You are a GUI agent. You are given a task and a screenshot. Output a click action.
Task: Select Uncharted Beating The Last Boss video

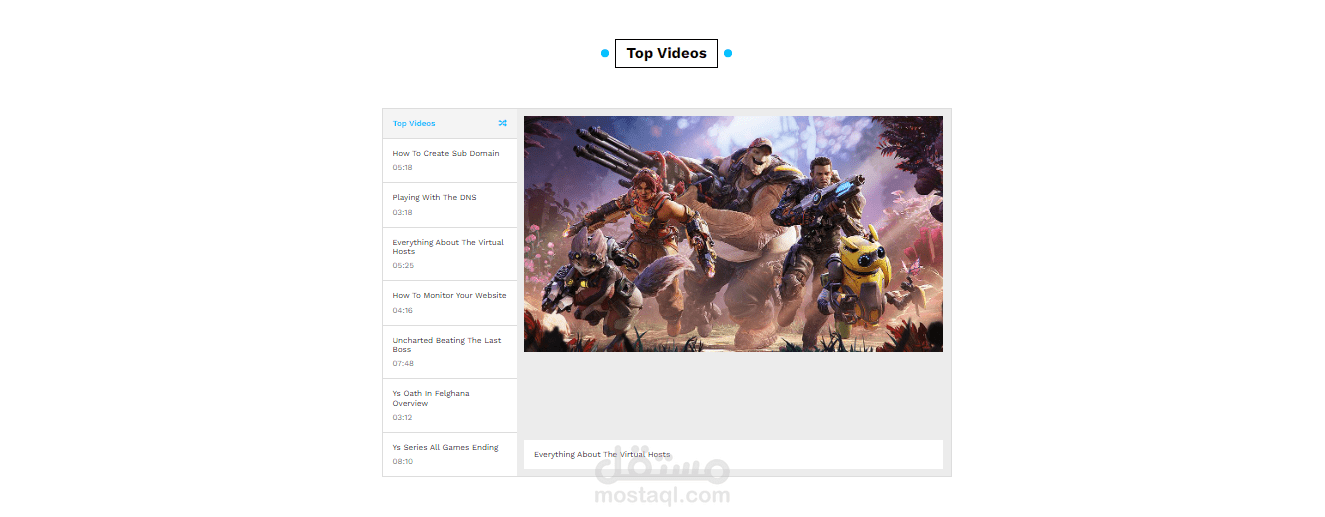450,352
